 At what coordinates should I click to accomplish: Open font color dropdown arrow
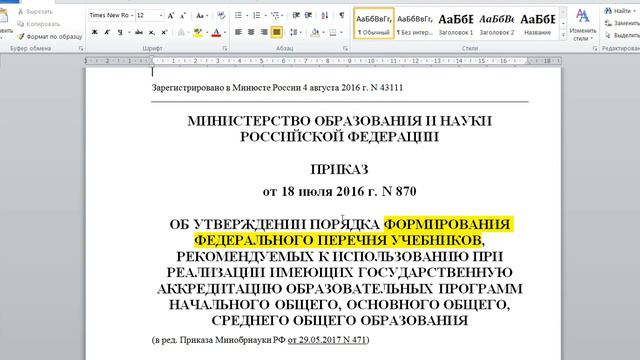(225, 32)
